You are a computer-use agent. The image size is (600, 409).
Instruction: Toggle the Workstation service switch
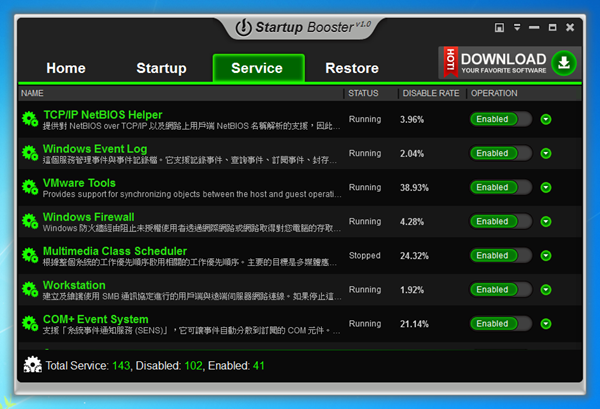(501, 289)
